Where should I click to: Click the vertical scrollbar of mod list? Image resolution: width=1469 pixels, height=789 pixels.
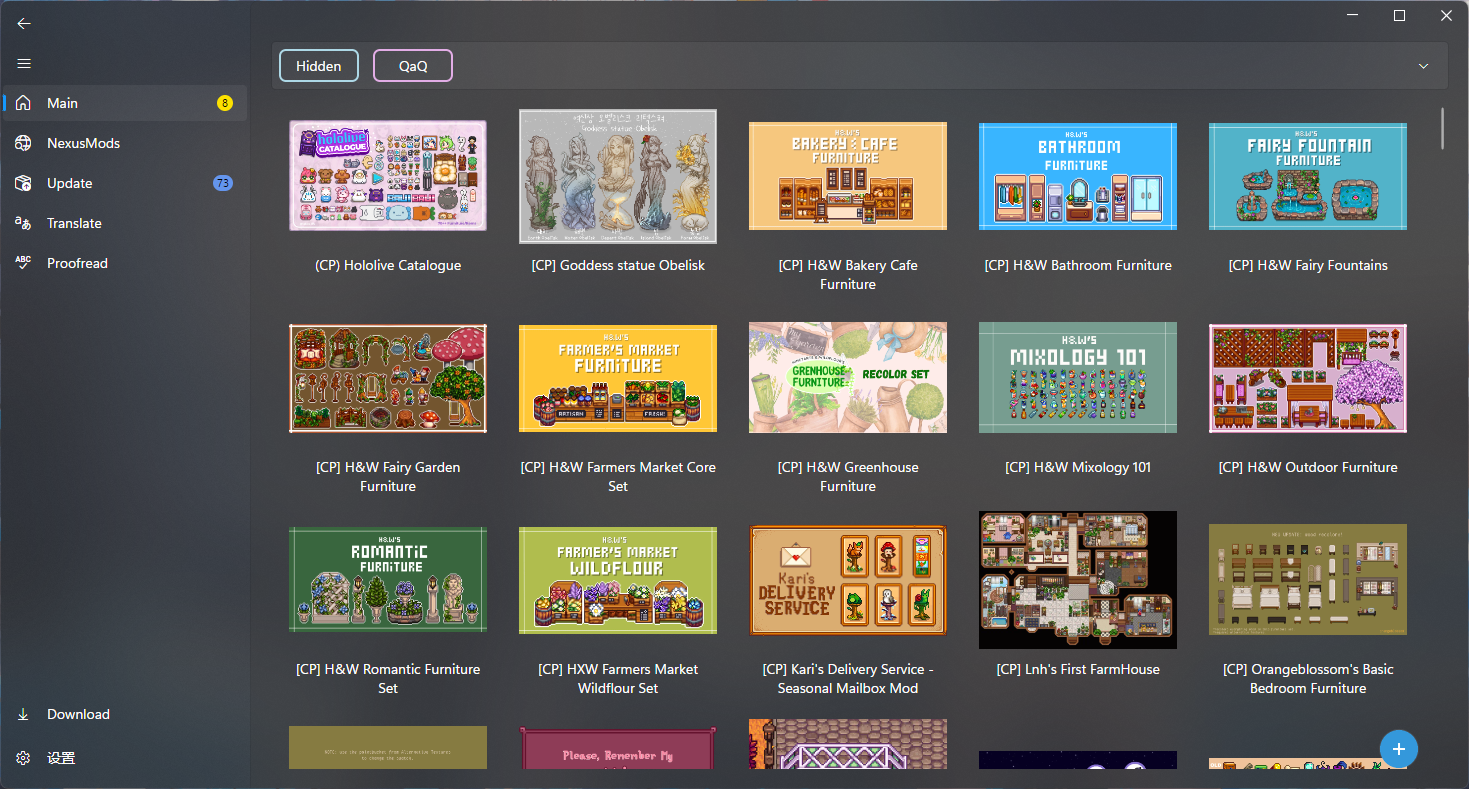tap(1442, 128)
